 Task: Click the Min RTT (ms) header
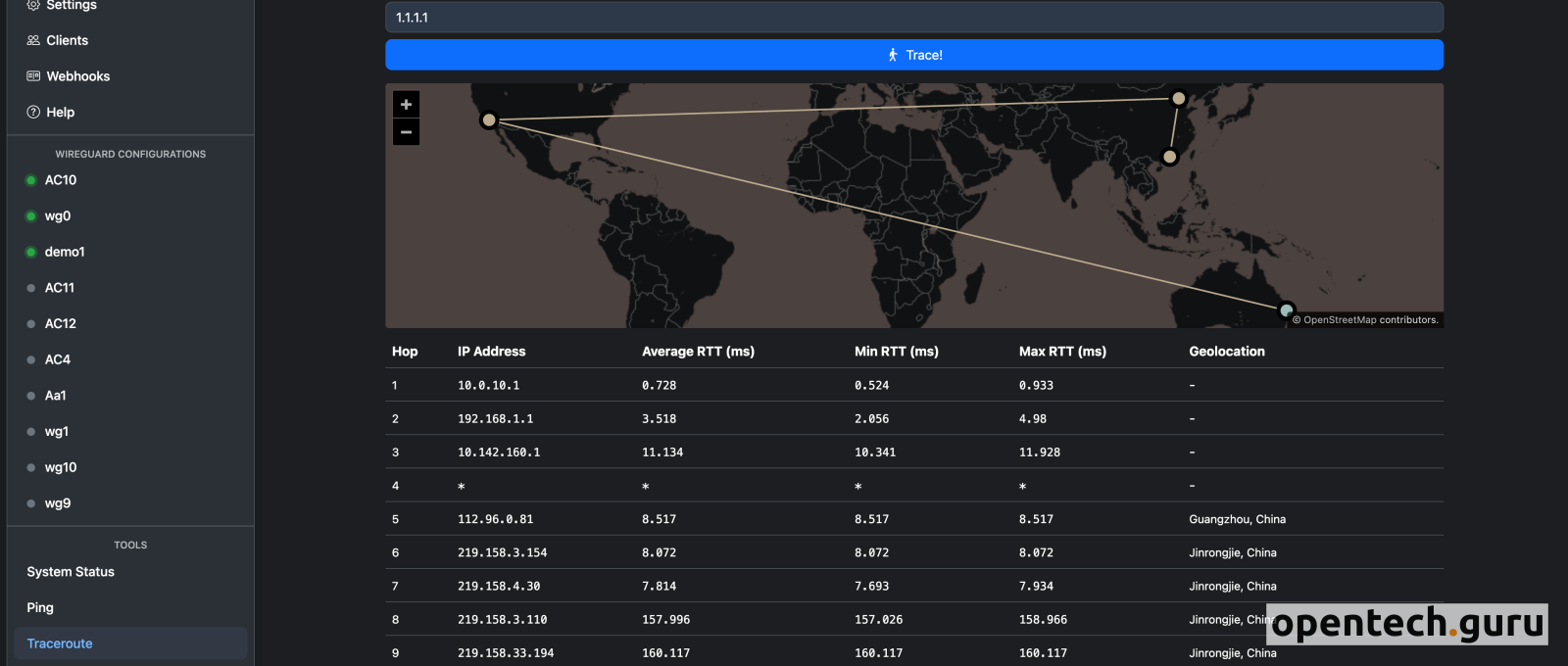pyautogui.click(x=897, y=352)
